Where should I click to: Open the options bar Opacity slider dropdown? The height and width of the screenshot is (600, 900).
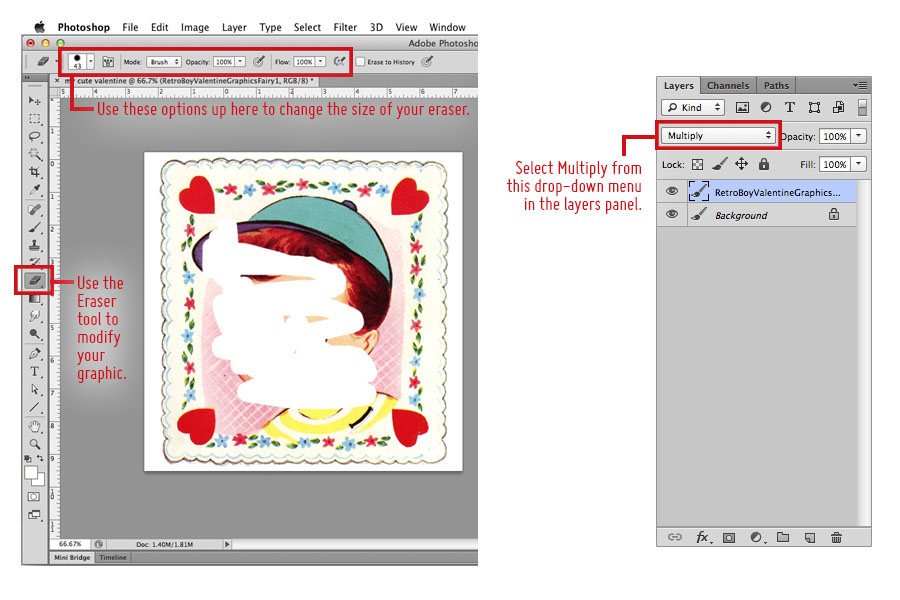click(240, 61)
